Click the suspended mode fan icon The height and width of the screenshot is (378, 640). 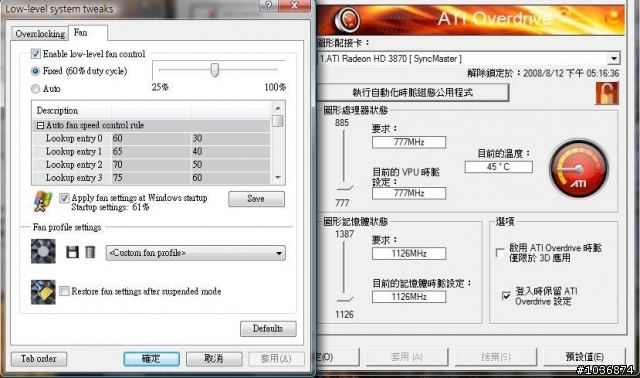pos(43,292)
